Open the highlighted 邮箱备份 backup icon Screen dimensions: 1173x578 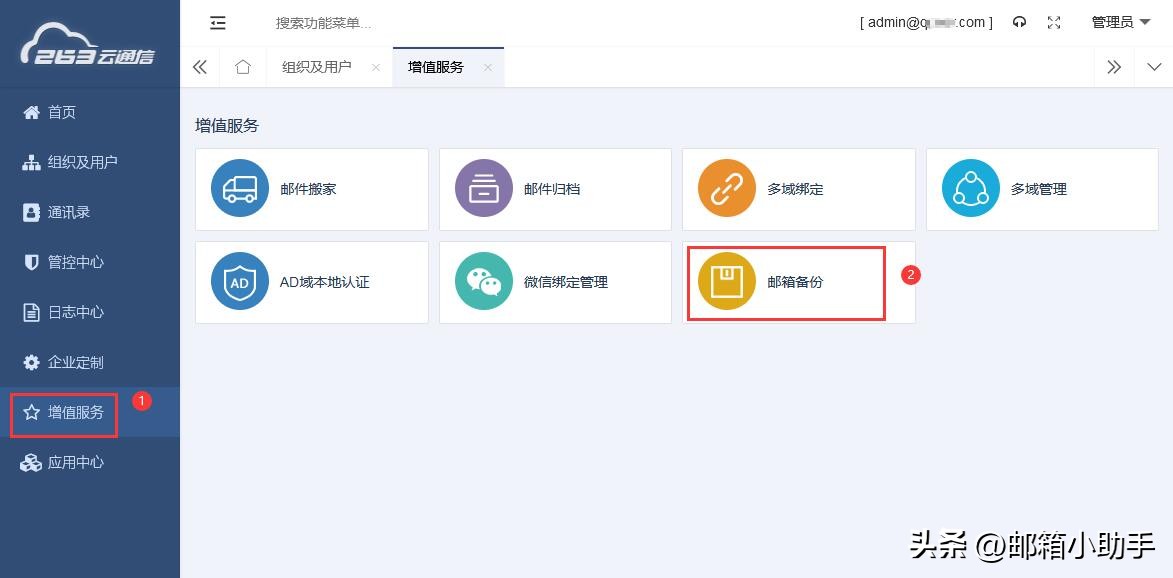[727, 282]
